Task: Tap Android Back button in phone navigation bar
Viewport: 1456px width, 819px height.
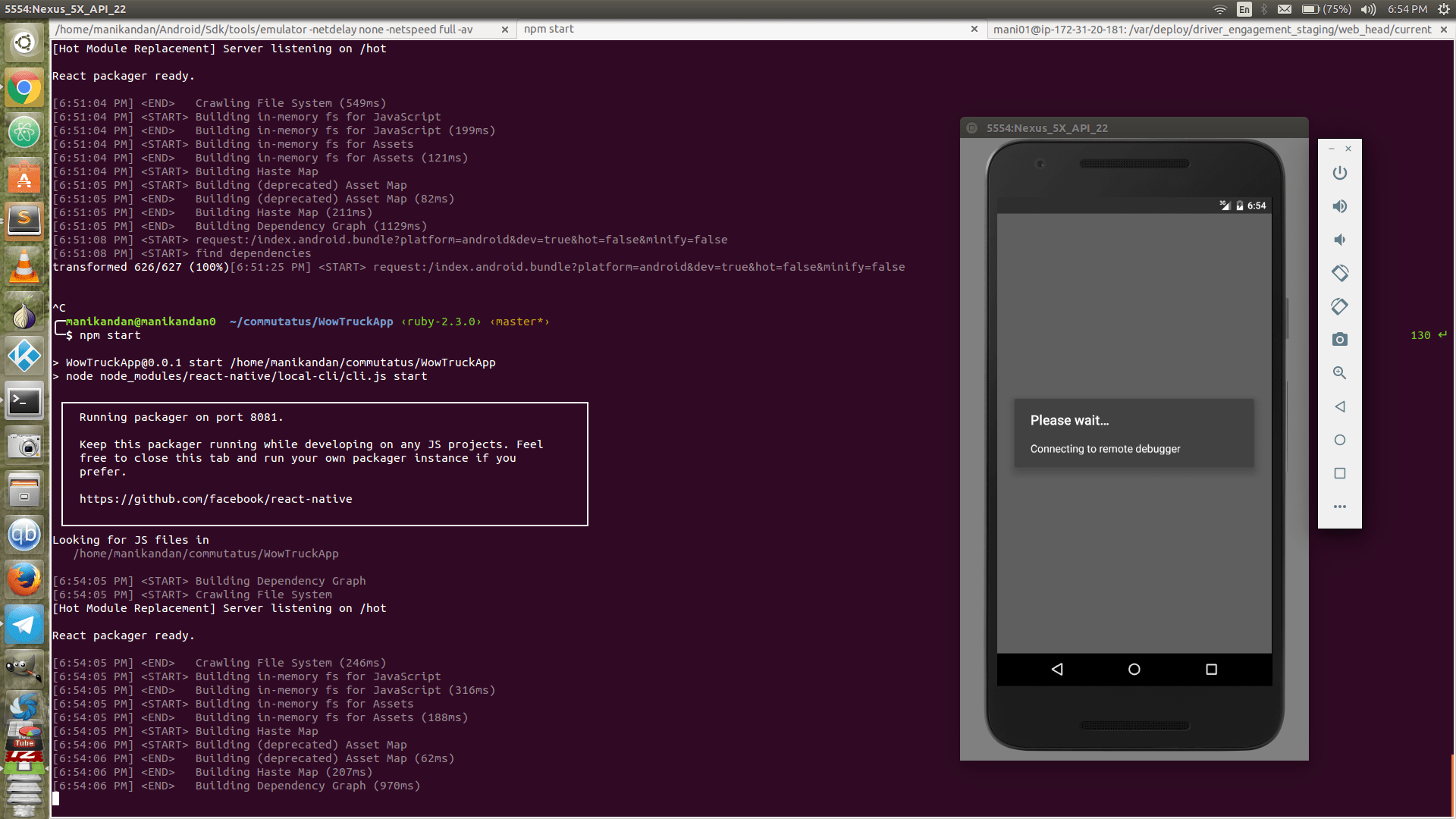Action: click(x=1057, y=669)
